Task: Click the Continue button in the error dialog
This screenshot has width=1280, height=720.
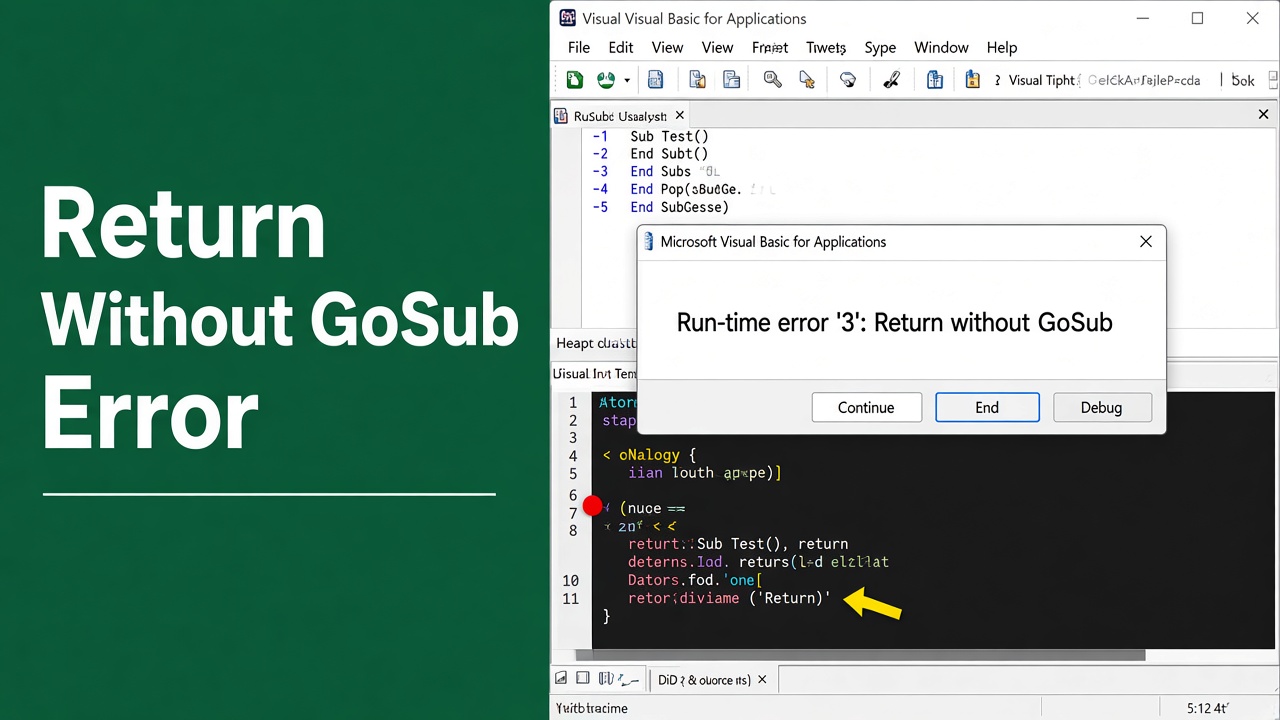Action: [x=866, y=407]
